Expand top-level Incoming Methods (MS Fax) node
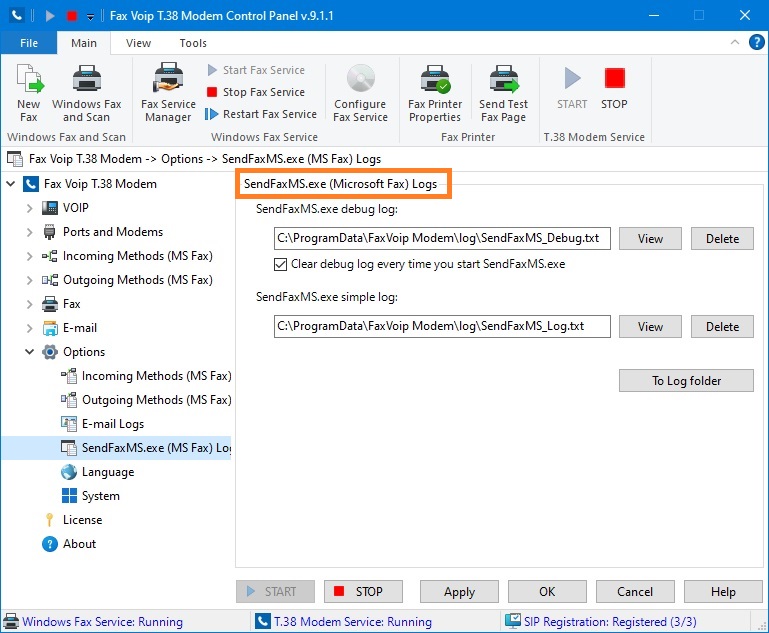 (x=29, y=256)
